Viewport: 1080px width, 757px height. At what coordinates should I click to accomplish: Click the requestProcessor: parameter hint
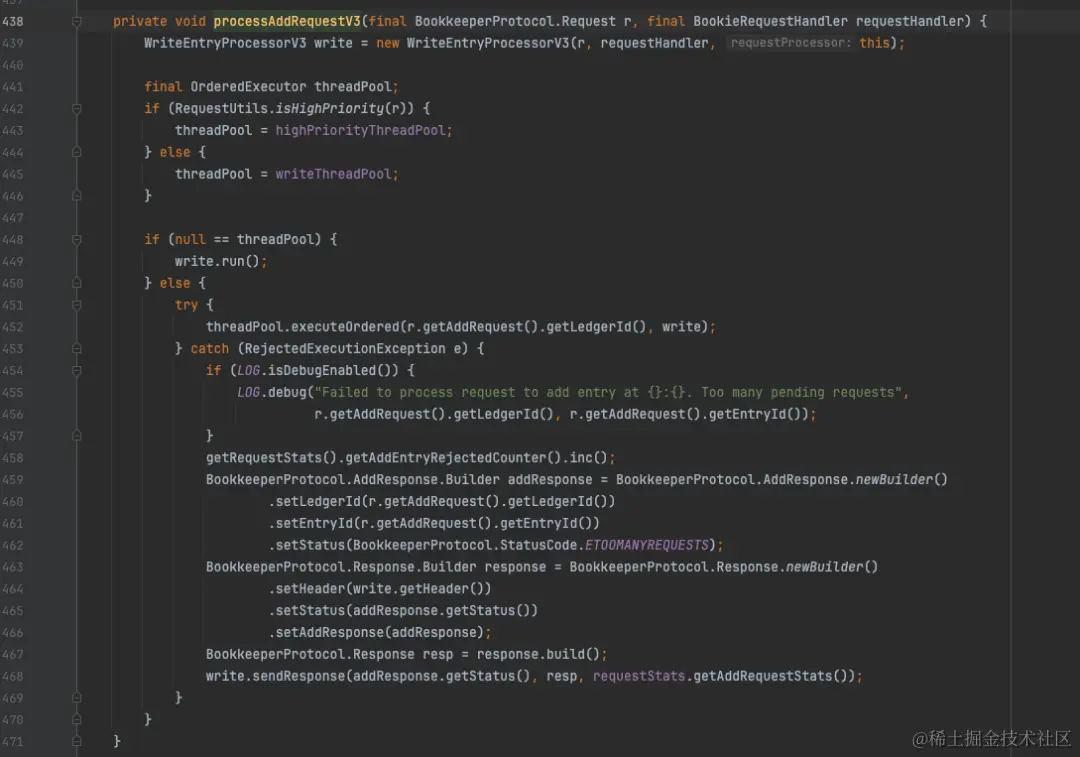tap(790, 43)
